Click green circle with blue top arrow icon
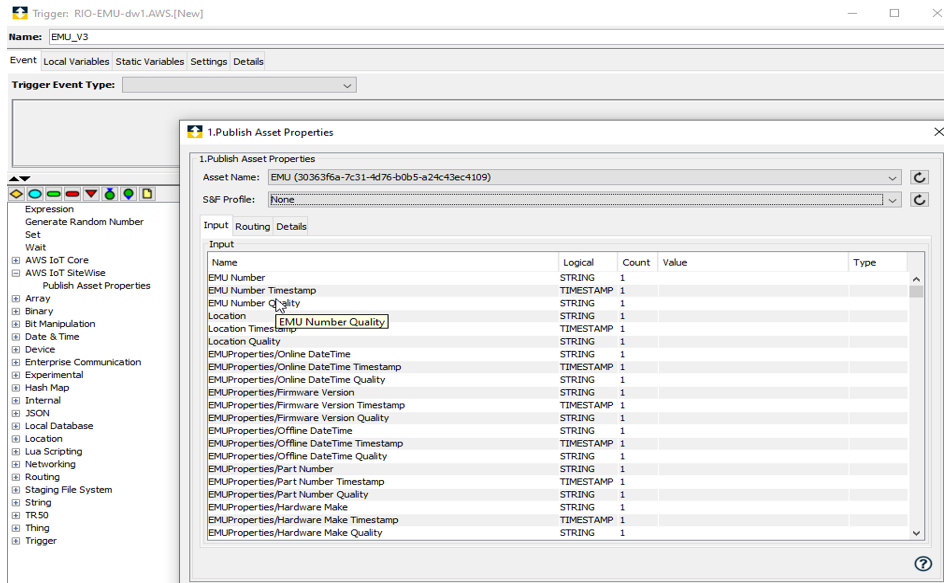 (x=110, y=194)
